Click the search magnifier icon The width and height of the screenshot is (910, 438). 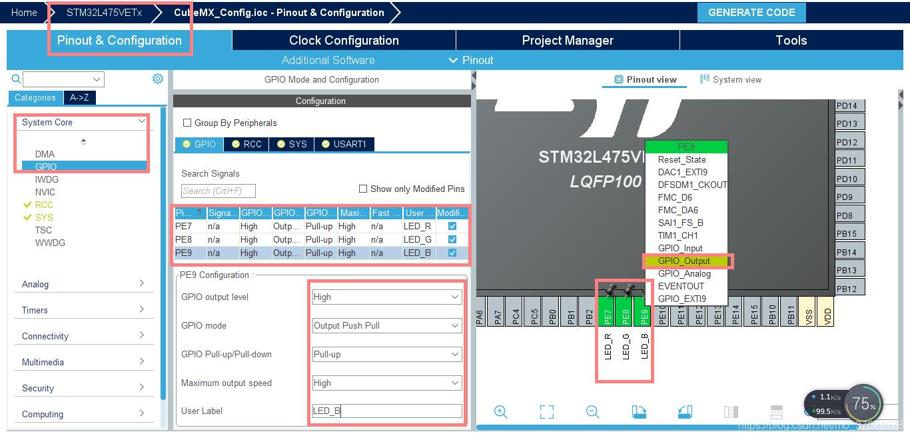[16, 79]
